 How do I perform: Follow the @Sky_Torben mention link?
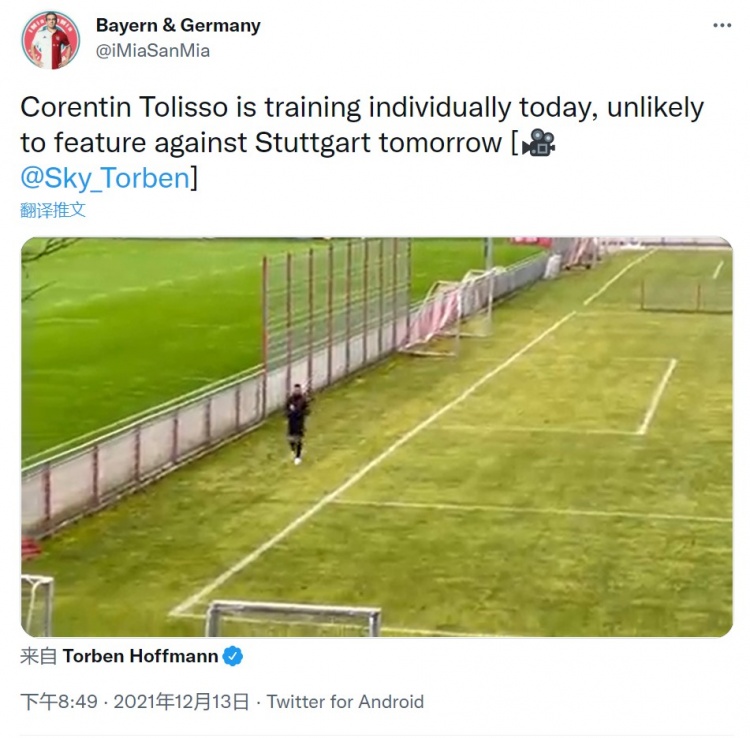(x=105, y=178)
